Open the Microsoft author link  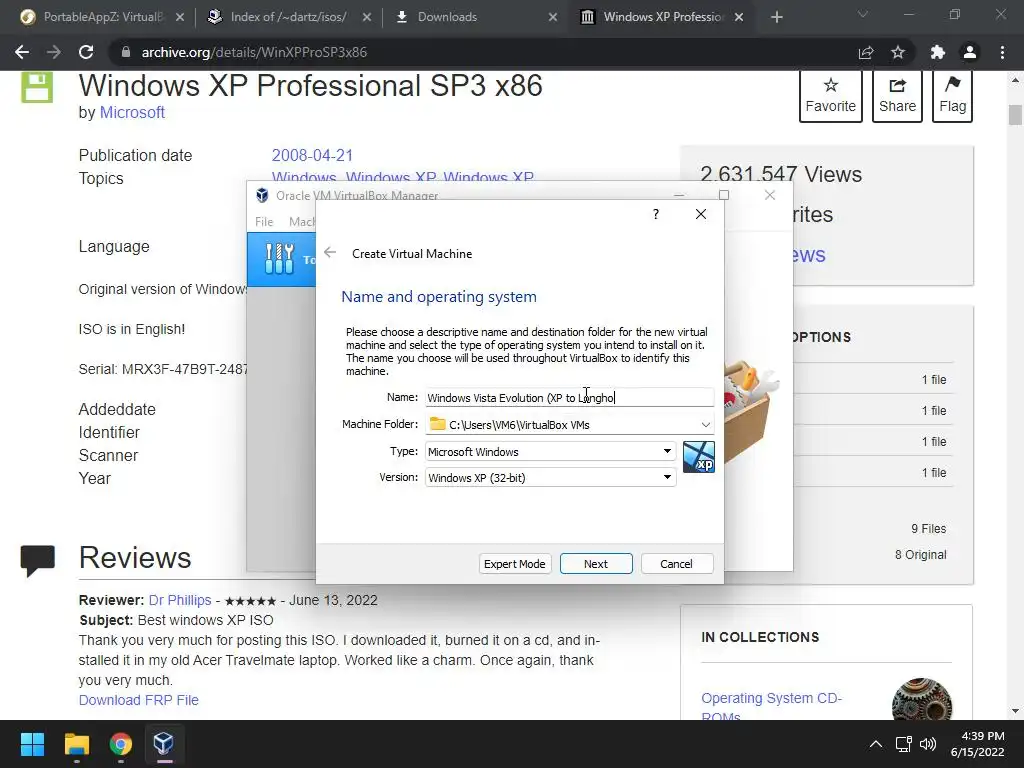(132, 112)
